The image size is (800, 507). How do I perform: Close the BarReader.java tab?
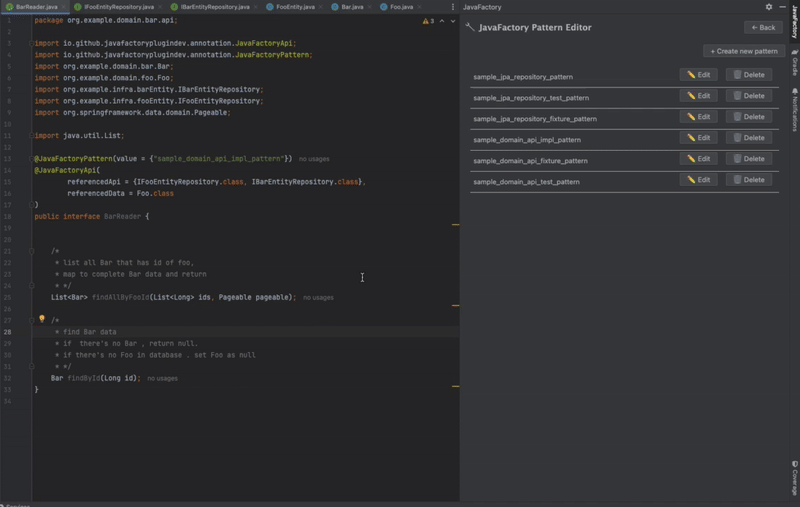pos(64,7)
